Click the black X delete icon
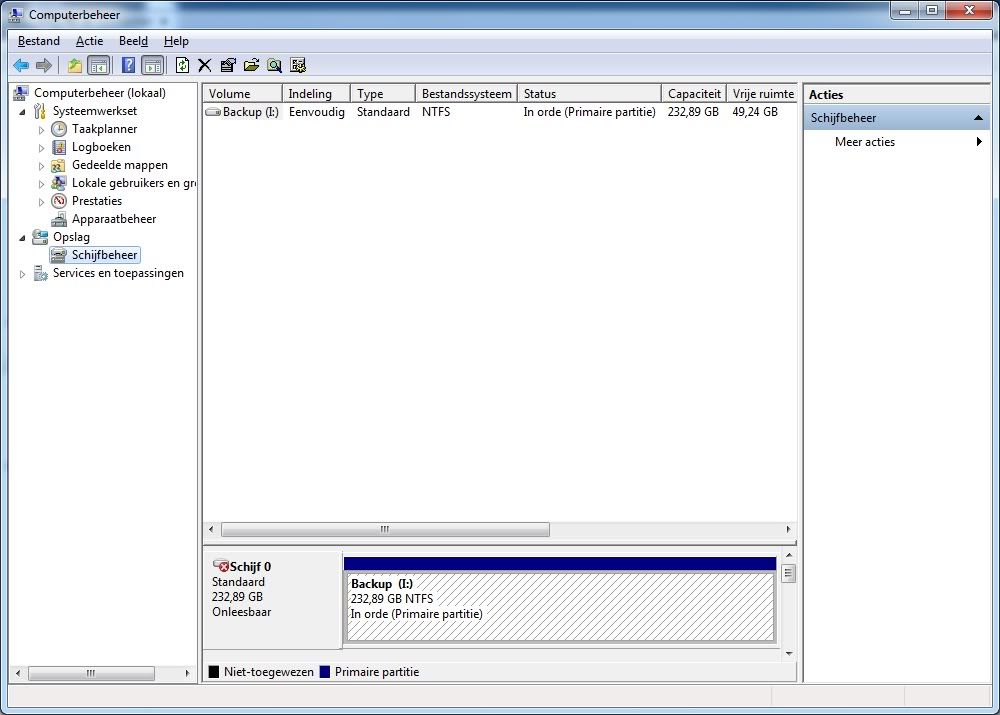Image resolution: width=1000 pixels, height=715 pixels. 205,65
